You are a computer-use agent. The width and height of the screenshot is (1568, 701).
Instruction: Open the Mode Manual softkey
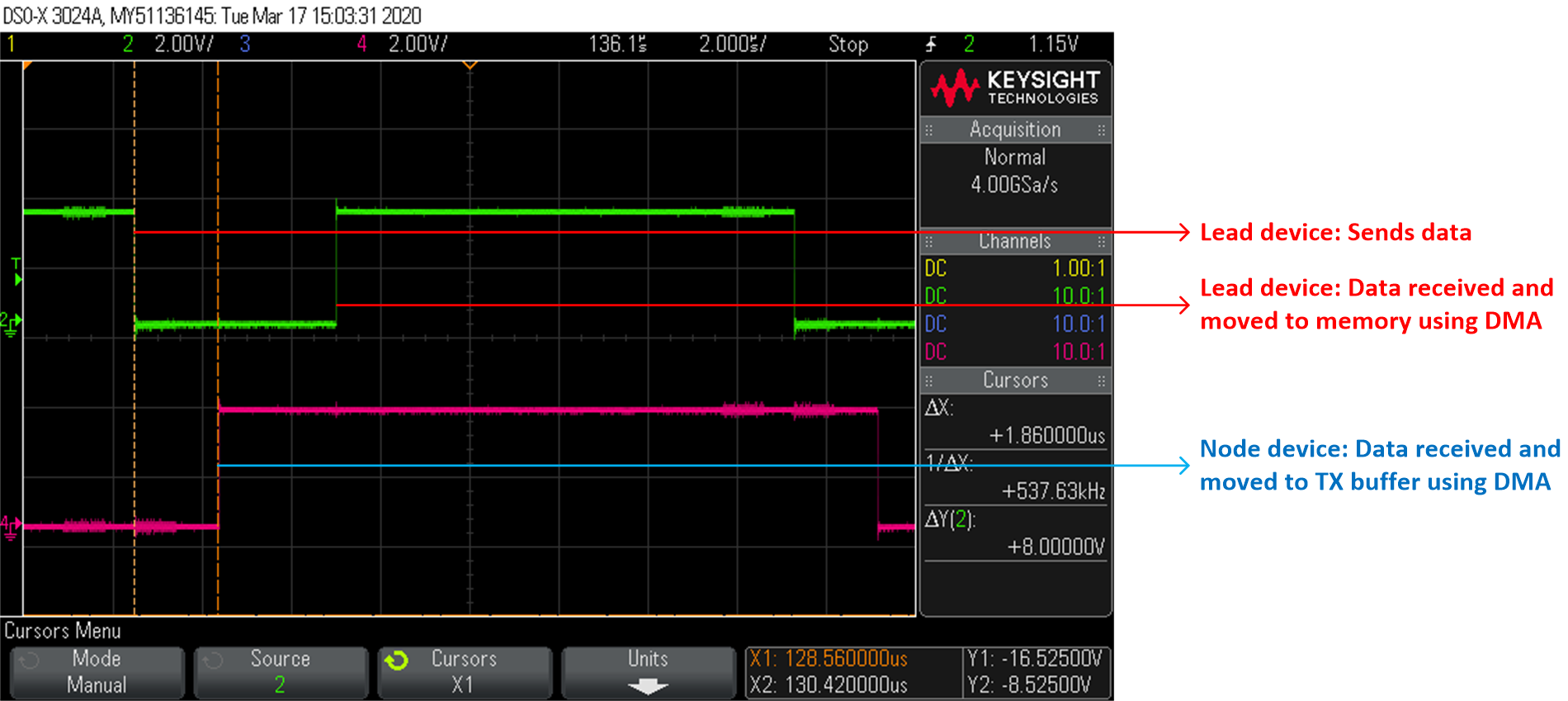(97, 672)
